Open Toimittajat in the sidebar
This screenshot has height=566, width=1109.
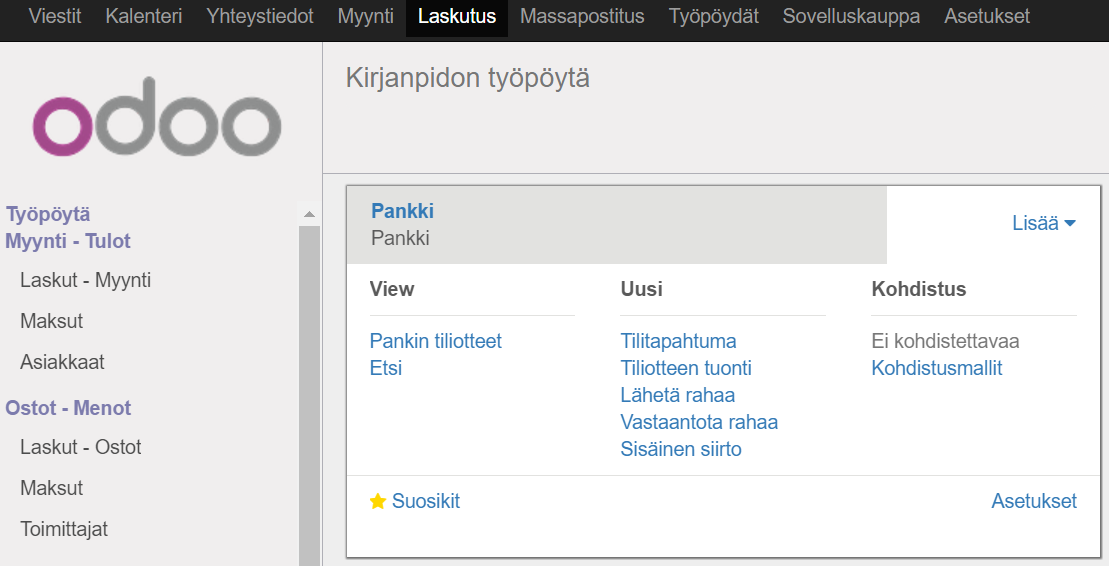click(64, 529)
